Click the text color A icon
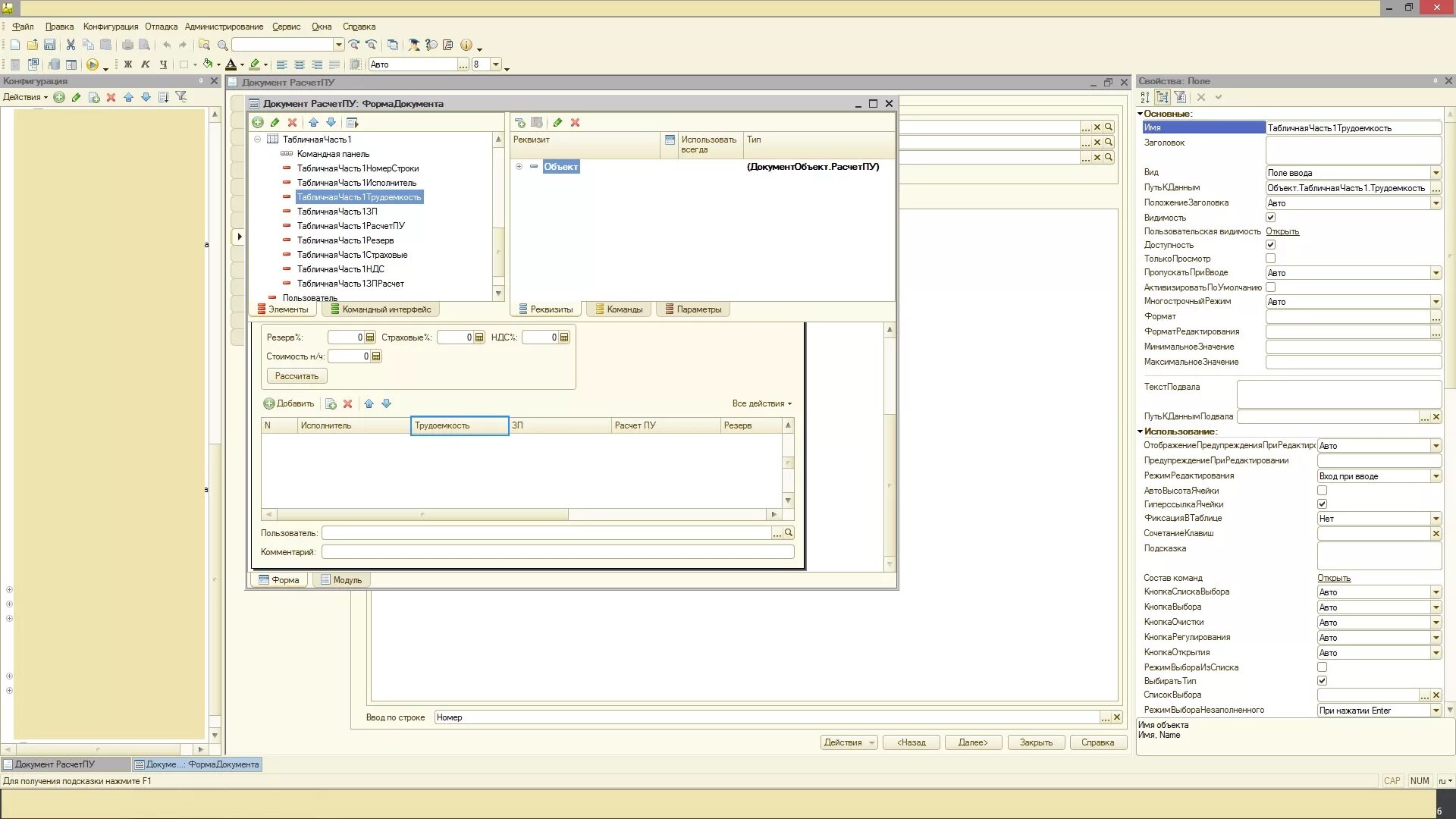 click(231, 64)
